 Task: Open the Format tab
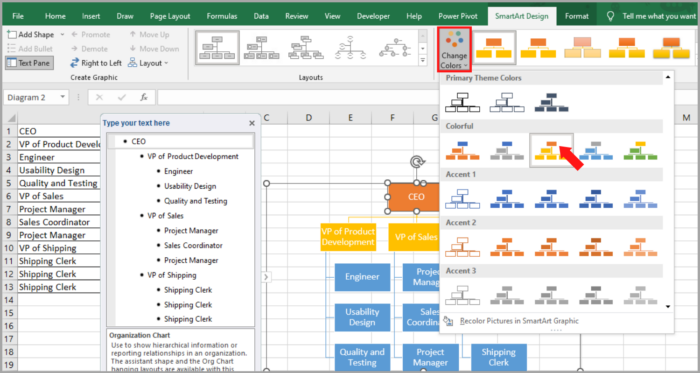[x=577, y=16]
